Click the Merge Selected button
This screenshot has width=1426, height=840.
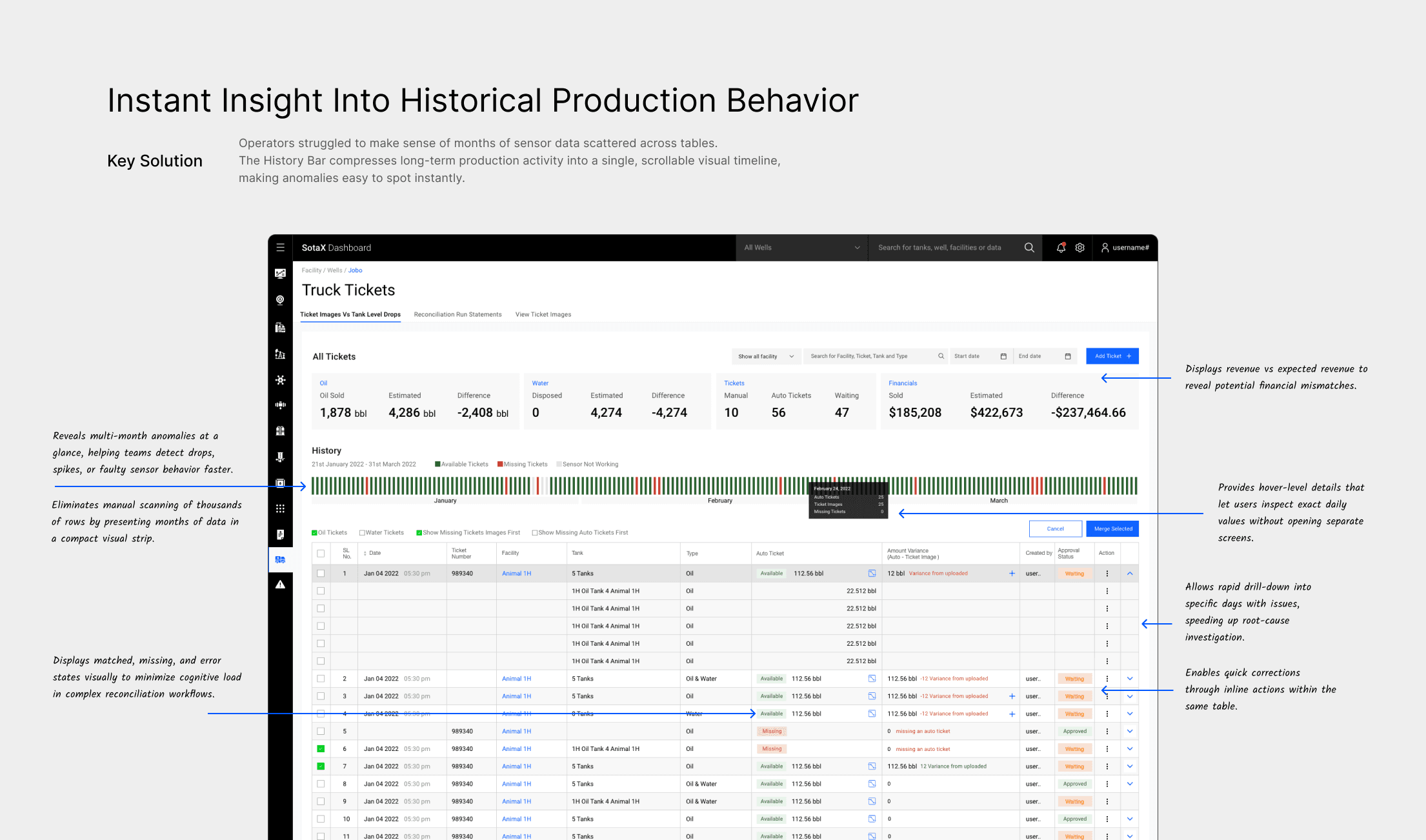click(1112, 529)
